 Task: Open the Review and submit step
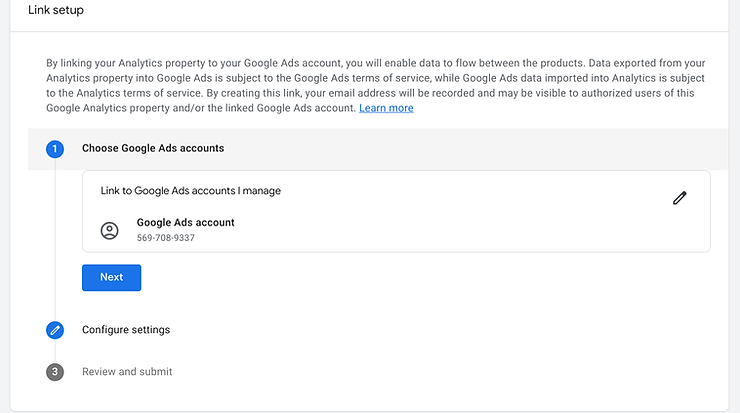pos(127,372)
